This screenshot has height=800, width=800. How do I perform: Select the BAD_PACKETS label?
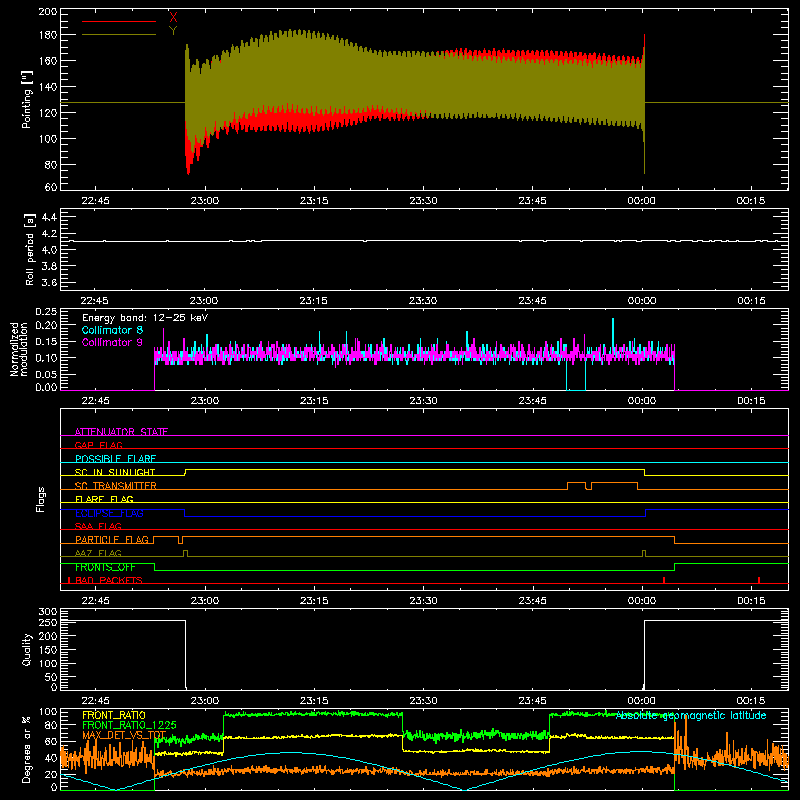pyautogui.click(x=109, y=580)
